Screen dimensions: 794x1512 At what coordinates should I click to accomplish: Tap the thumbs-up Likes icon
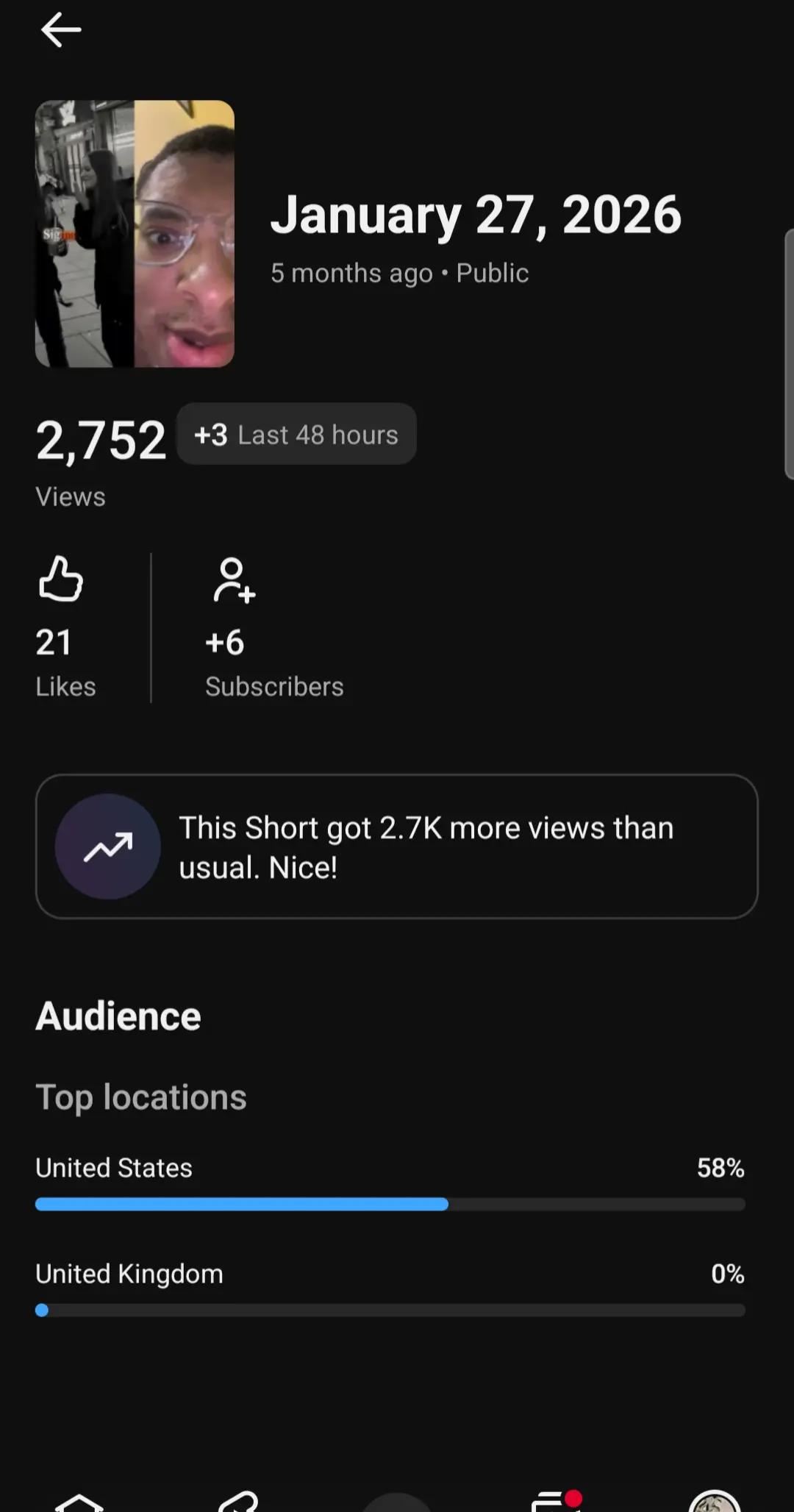60,580
